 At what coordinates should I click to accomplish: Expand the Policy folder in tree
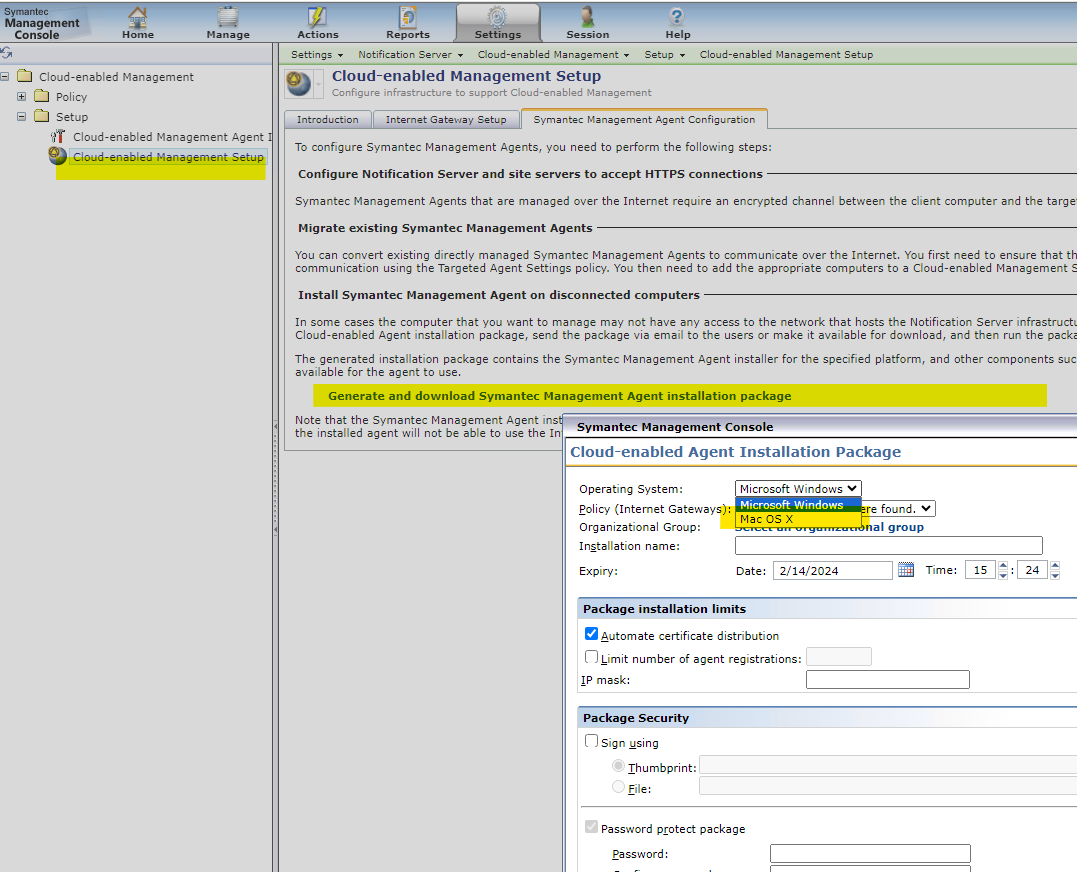click(22, 97)
